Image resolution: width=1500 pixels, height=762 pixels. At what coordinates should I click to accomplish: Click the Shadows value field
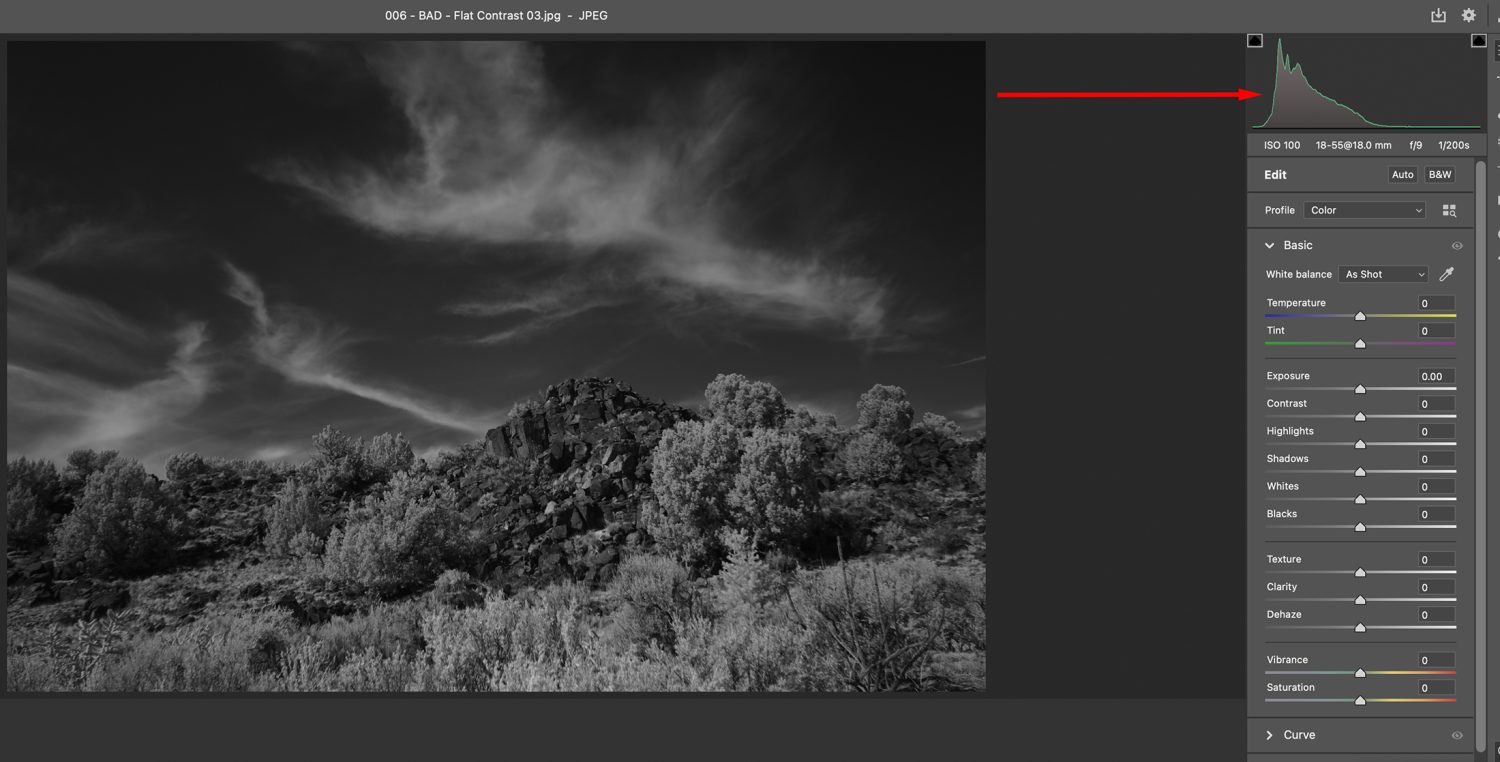pos(1436,459)
